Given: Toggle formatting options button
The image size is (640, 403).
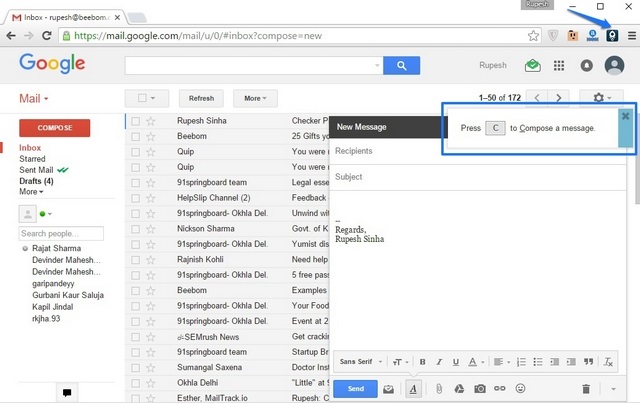Looking at the screenshot, I should (x=413, y=389).
